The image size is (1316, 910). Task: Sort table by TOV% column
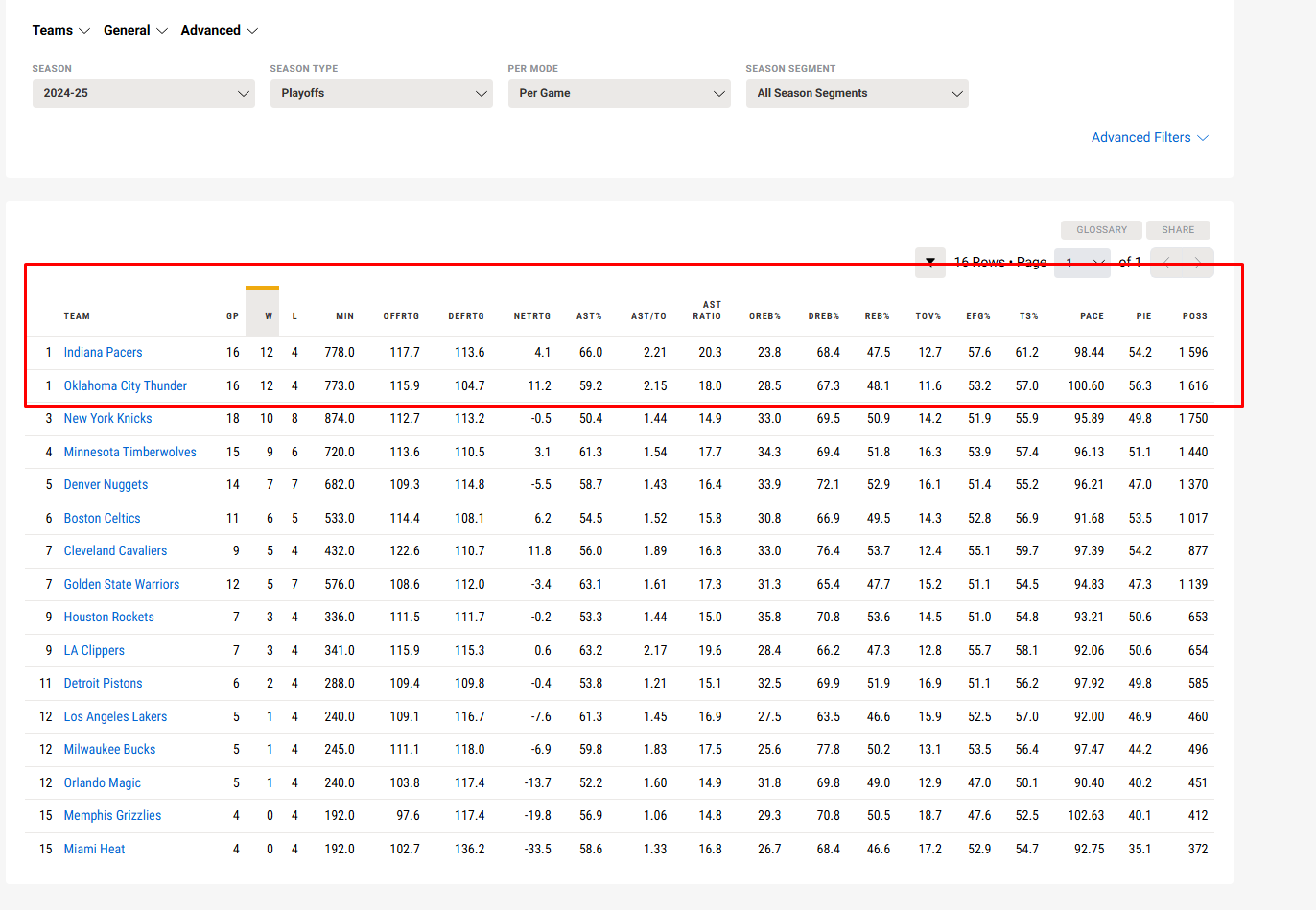pos(928,316)
